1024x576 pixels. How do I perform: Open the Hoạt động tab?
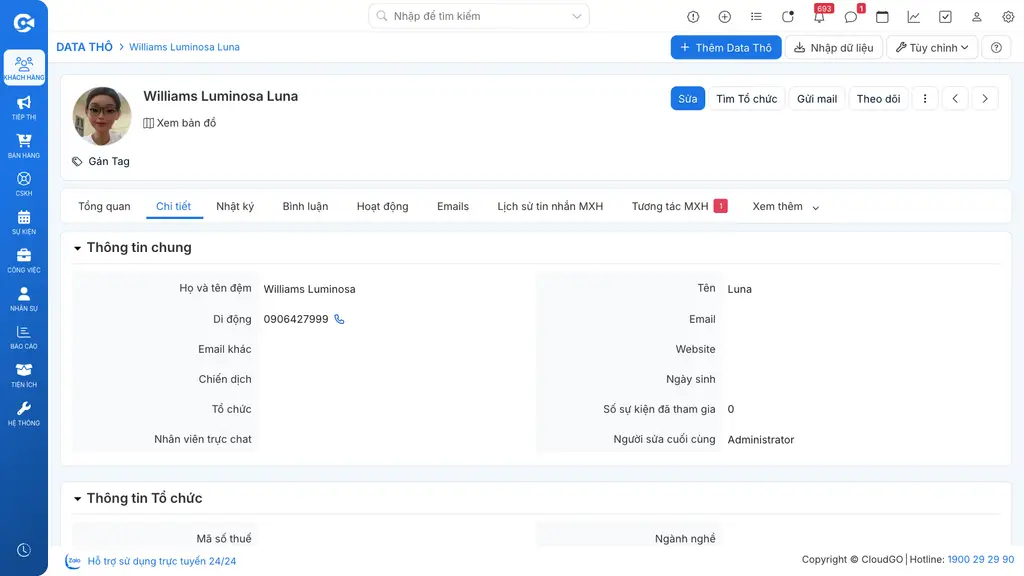(x=383, y=206)
